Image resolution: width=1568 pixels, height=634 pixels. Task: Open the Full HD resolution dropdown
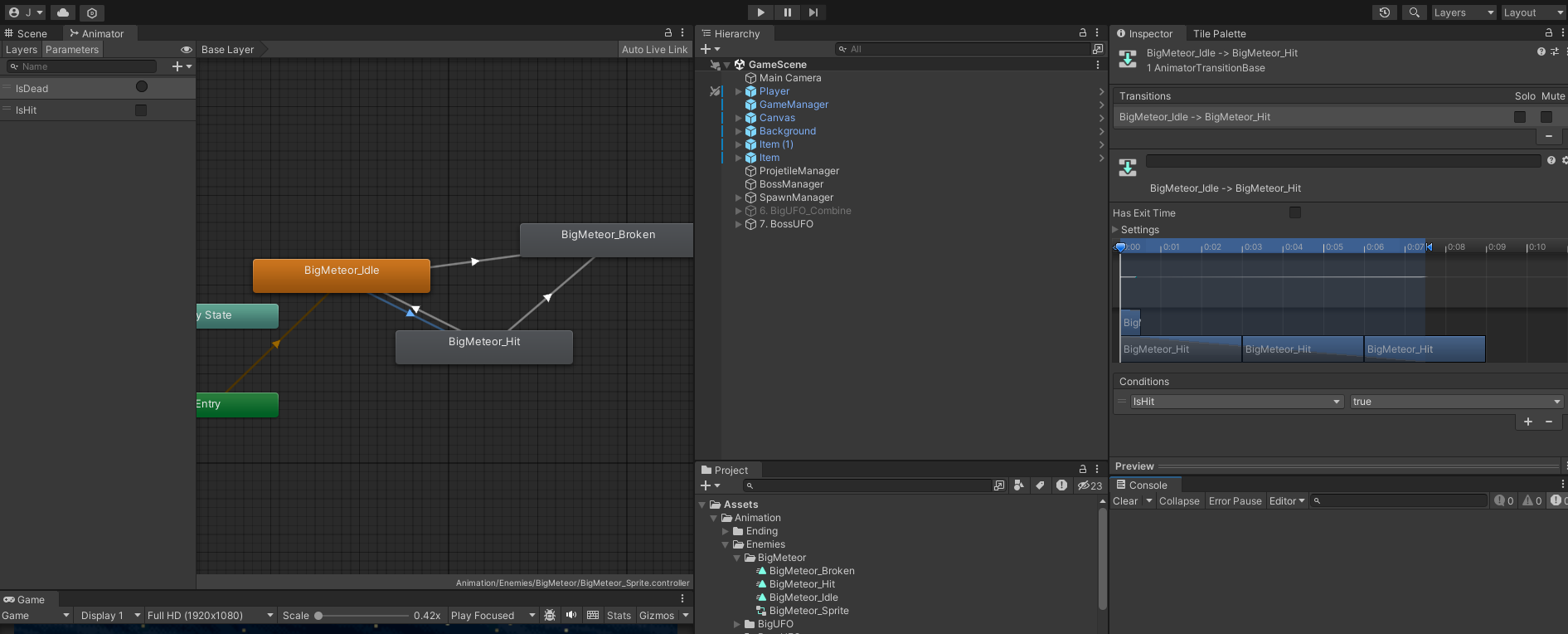pos(210,616)
